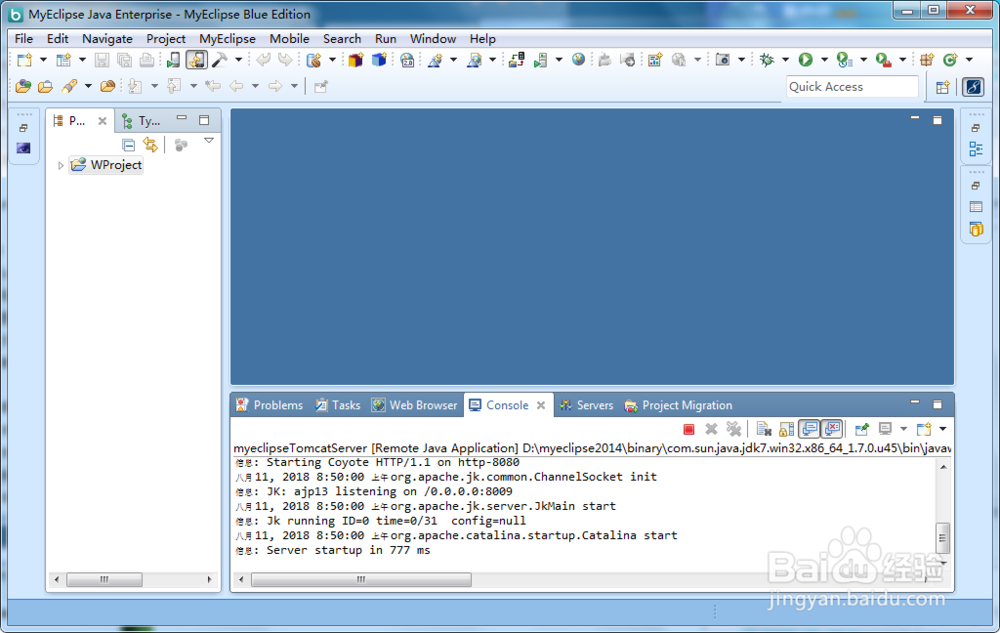Screen dimensions: 1000x633
Task: Click the red Terminate button in Console
Action: (689, 429)
